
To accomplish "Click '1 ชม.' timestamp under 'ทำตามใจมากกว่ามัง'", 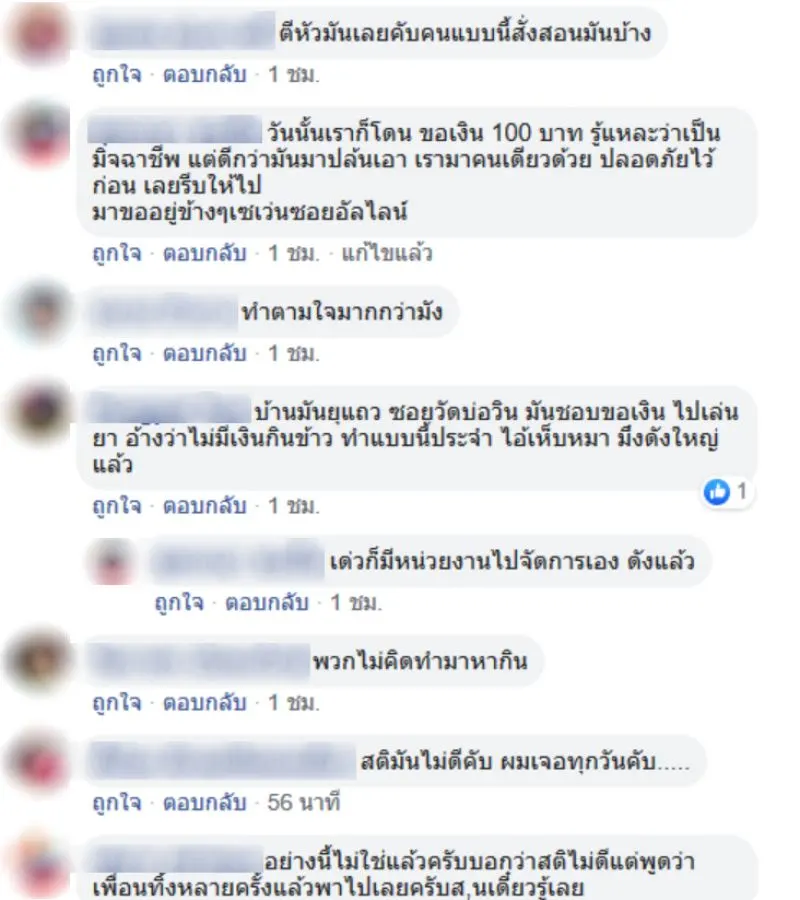I will 294,353.
